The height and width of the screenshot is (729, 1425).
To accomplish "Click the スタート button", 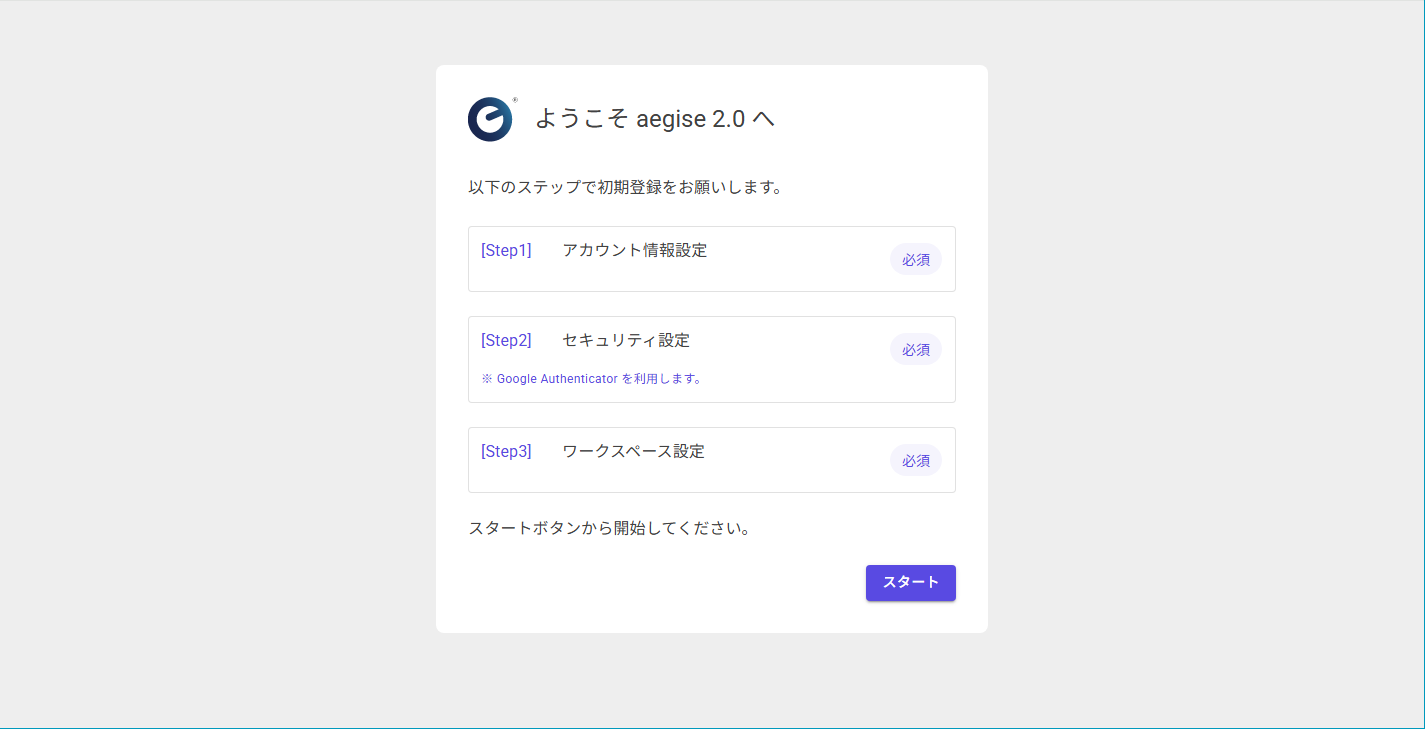I will pos(910,583).
